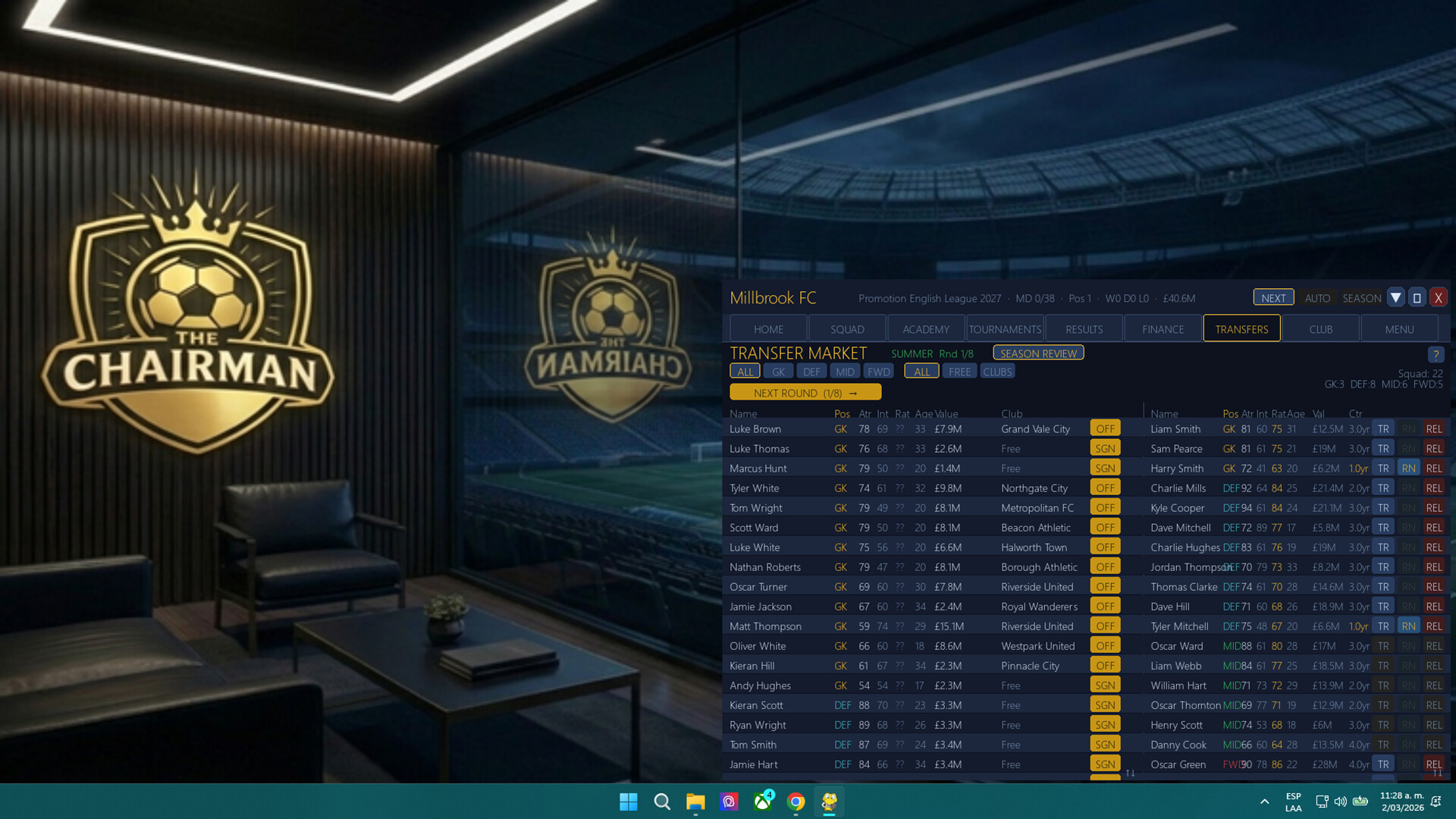Click the windowed mode square icon
Screen dimensions: 1456x819
1417,297
